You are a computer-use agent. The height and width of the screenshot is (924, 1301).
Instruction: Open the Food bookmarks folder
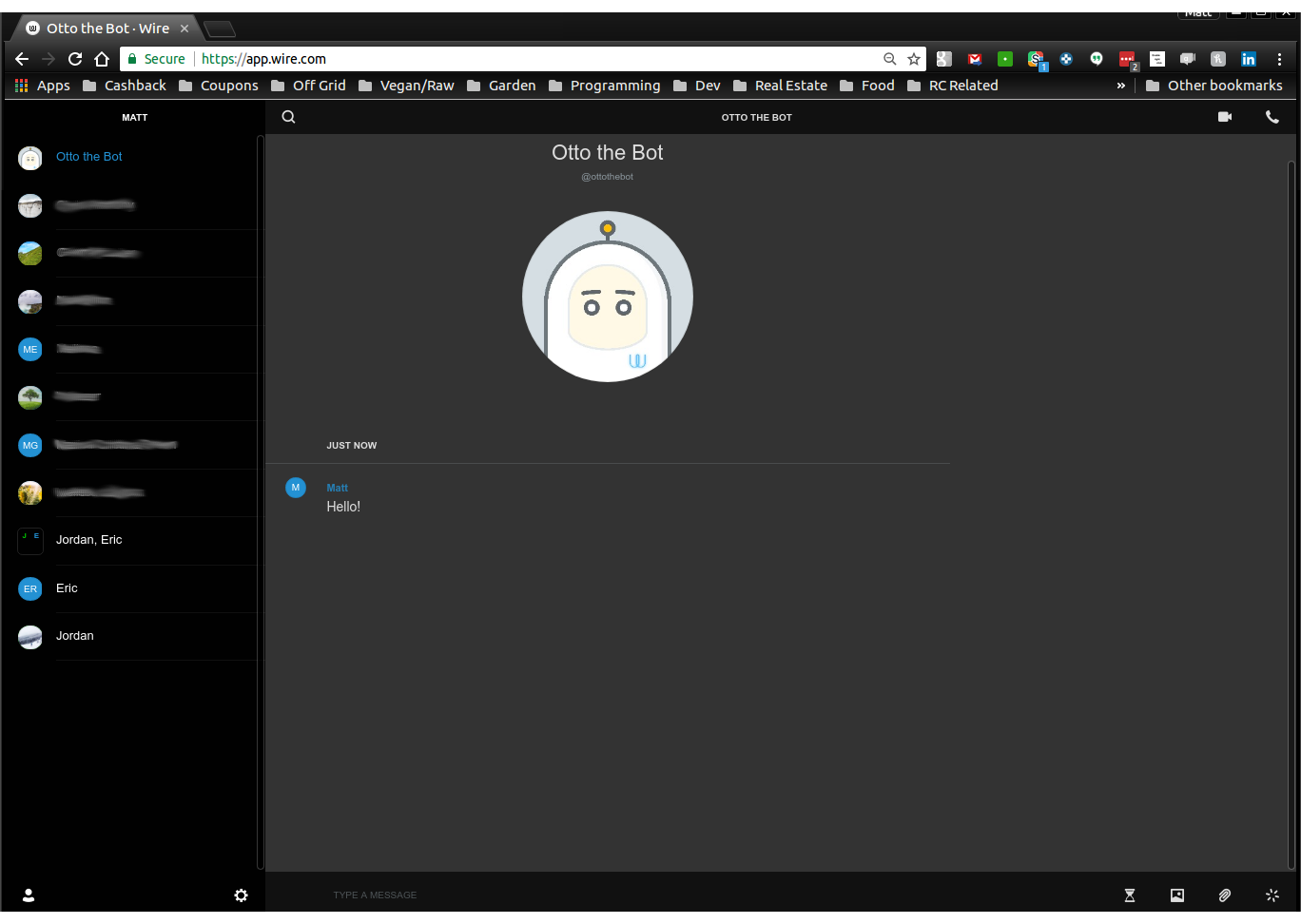point(867,86)
